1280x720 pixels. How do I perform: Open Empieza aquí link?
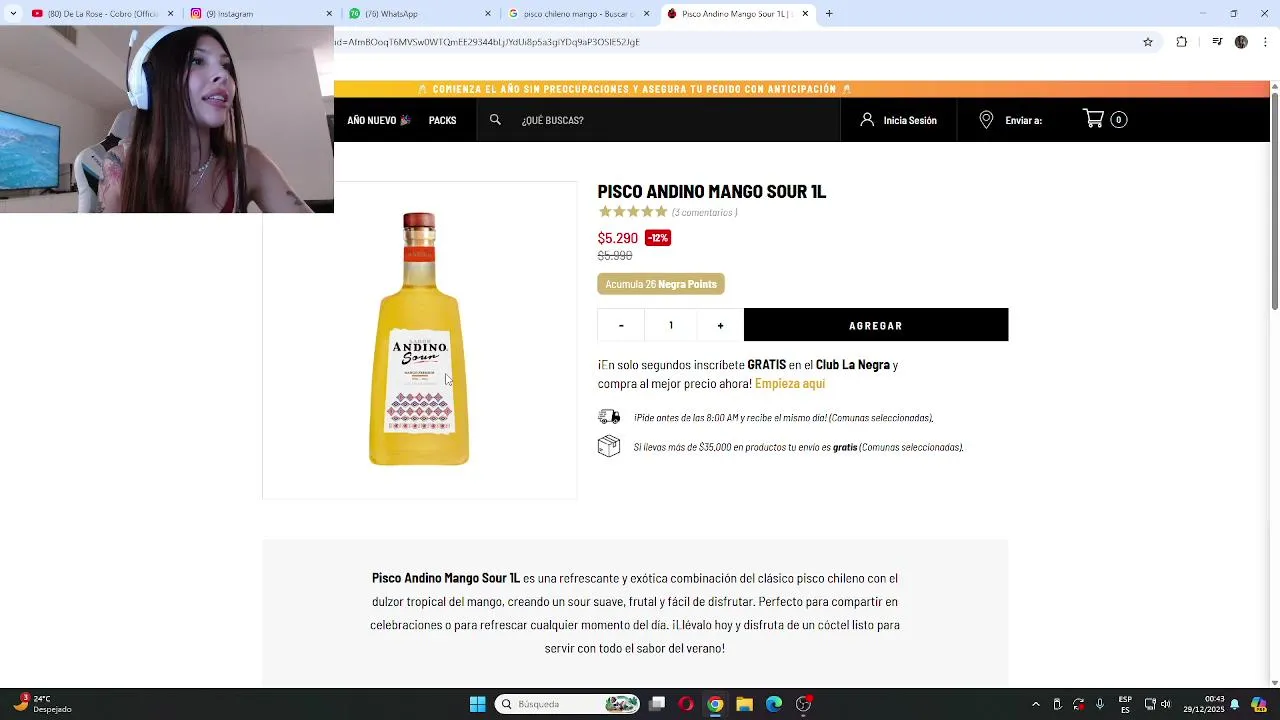point(790,384)
